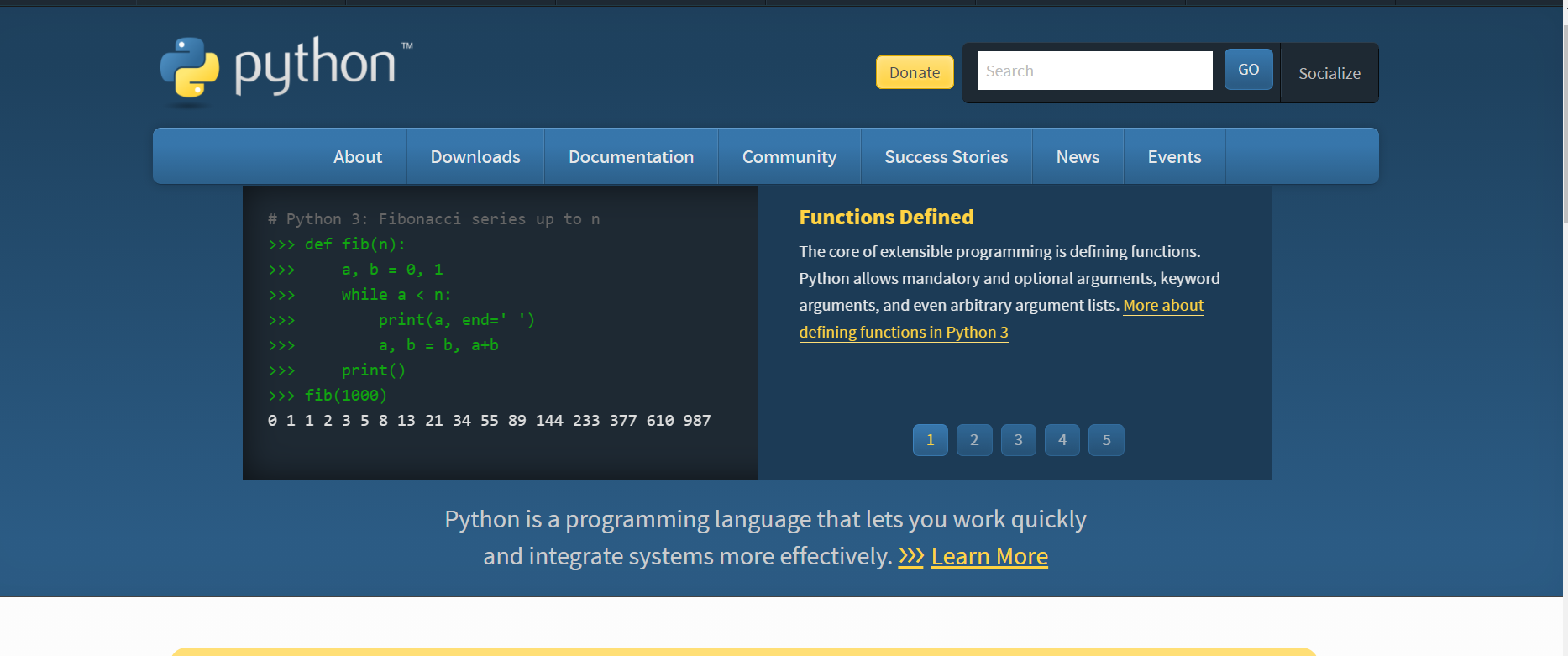Focus the Search input field
The height and width of the screenshot is (656, 1568).
[1093, 71]
